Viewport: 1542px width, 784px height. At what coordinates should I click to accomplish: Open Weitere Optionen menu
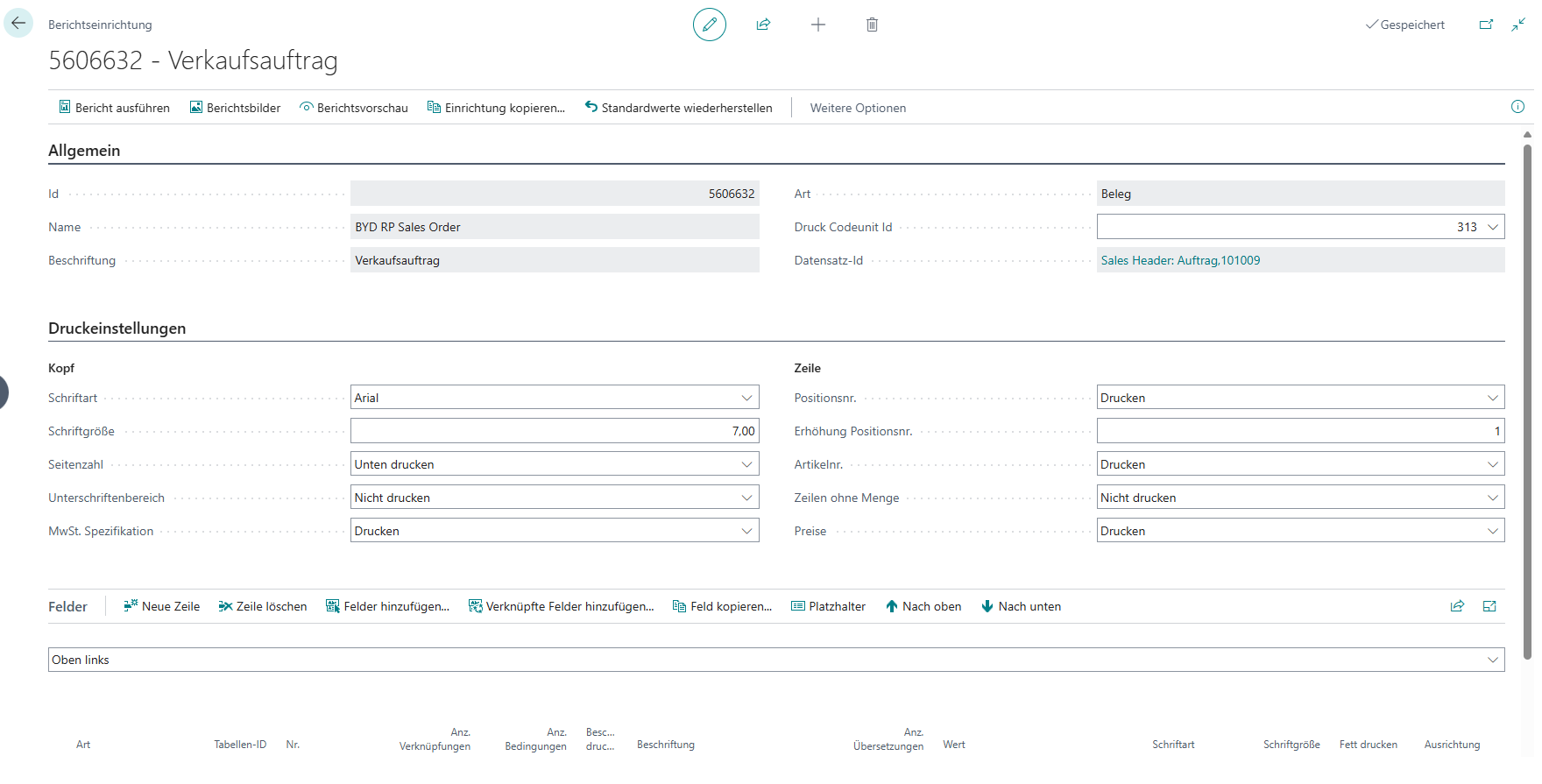pos(858,108)
